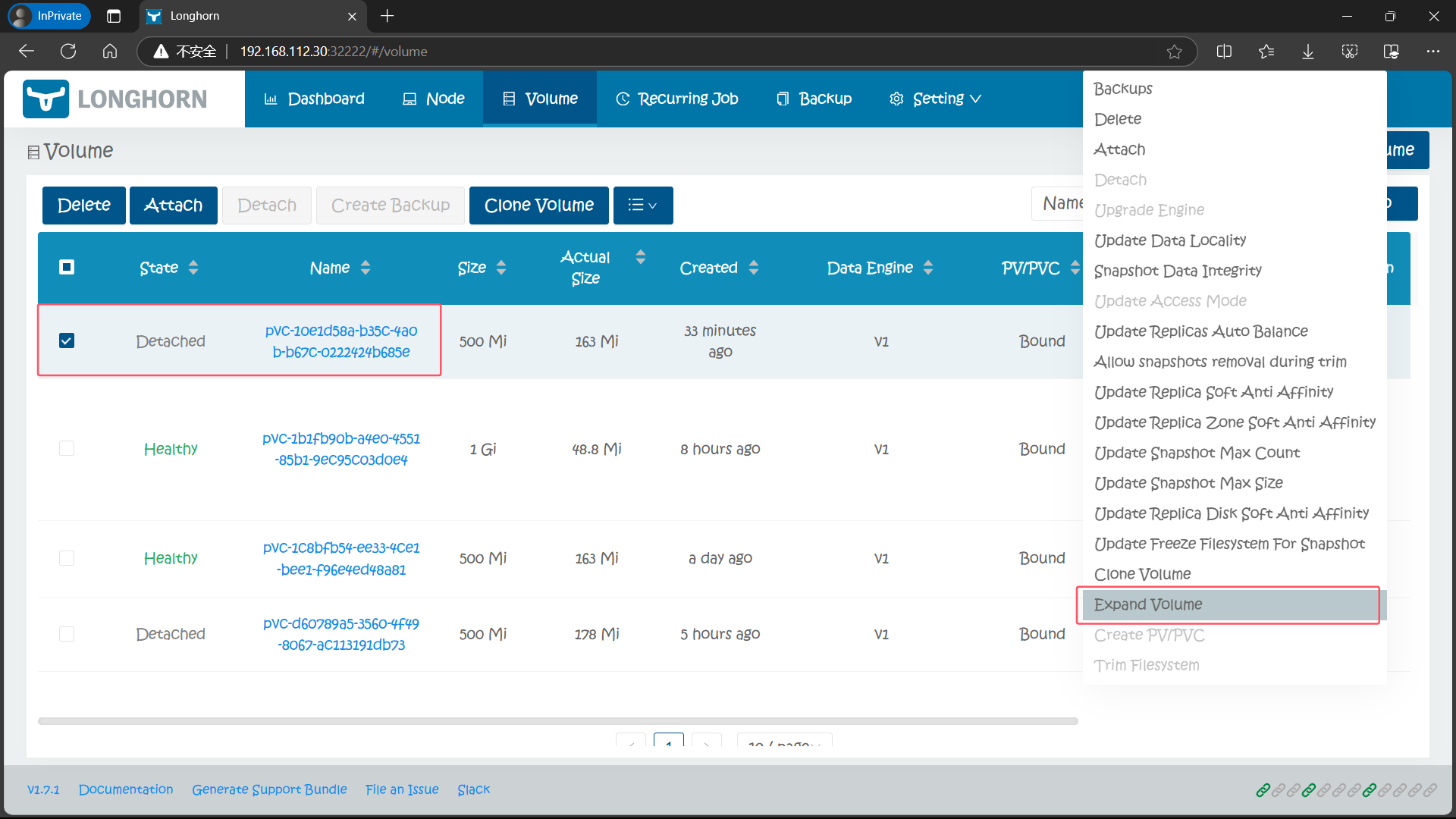This screenshot has width=1456, height=819.
Task: Open the browser downloads icon
Action: click(1308, 52)
